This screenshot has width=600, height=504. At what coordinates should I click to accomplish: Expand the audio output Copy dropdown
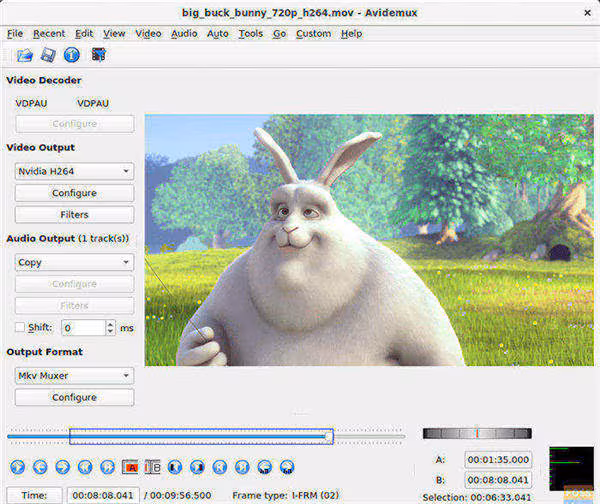click(x=74, y=262)
